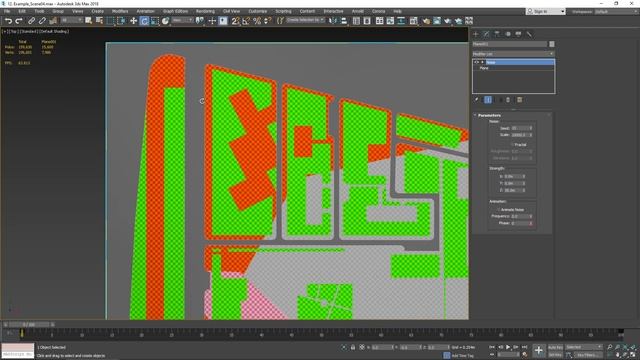Click the large Set Keys plus button
The height and width of the screenshot is (360, 640).
tap(538, 350)
